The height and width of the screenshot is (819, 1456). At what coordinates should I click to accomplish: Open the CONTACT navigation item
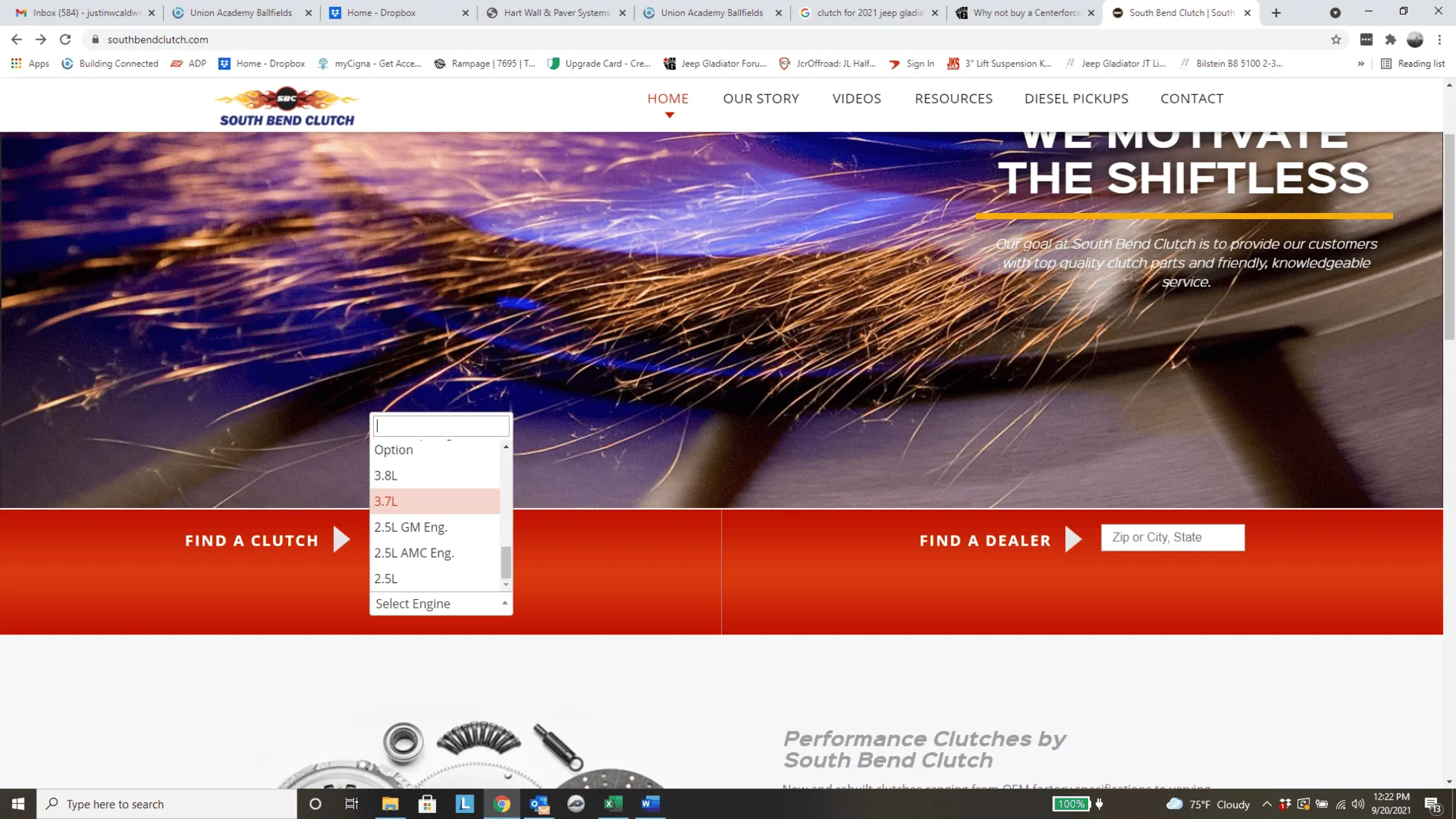(x=1192, y=98)
